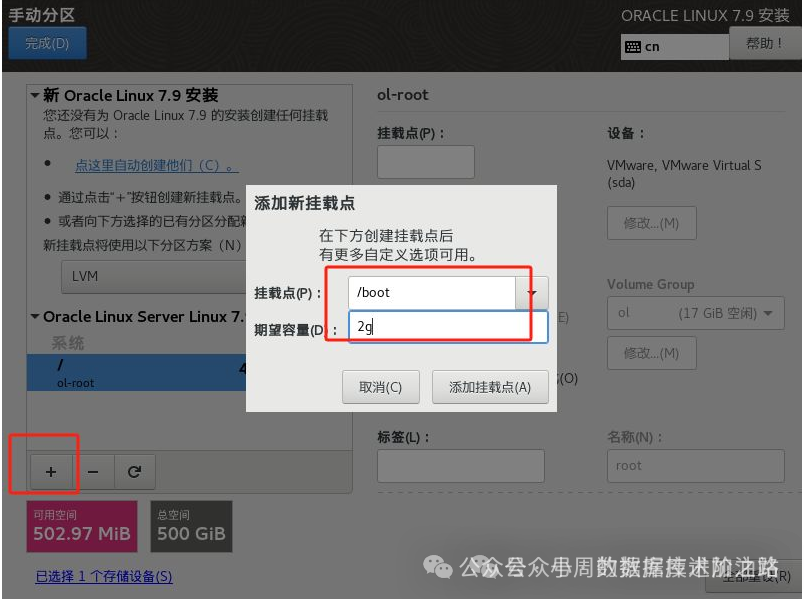Image resolution: width=804 pixels, height=599 pixels.
Task: Collapse the Oracle Linux Server Linux section
Action: [35, 316]
